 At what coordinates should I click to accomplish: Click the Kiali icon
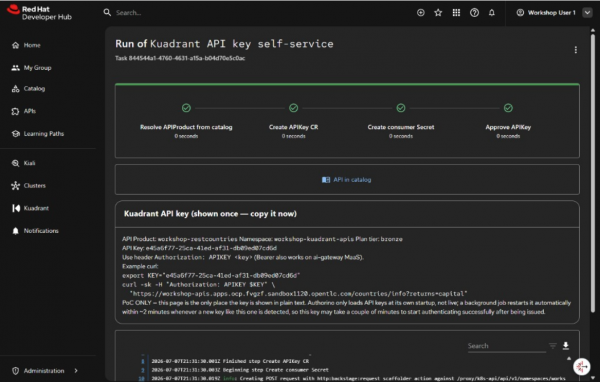click(15, 163)
